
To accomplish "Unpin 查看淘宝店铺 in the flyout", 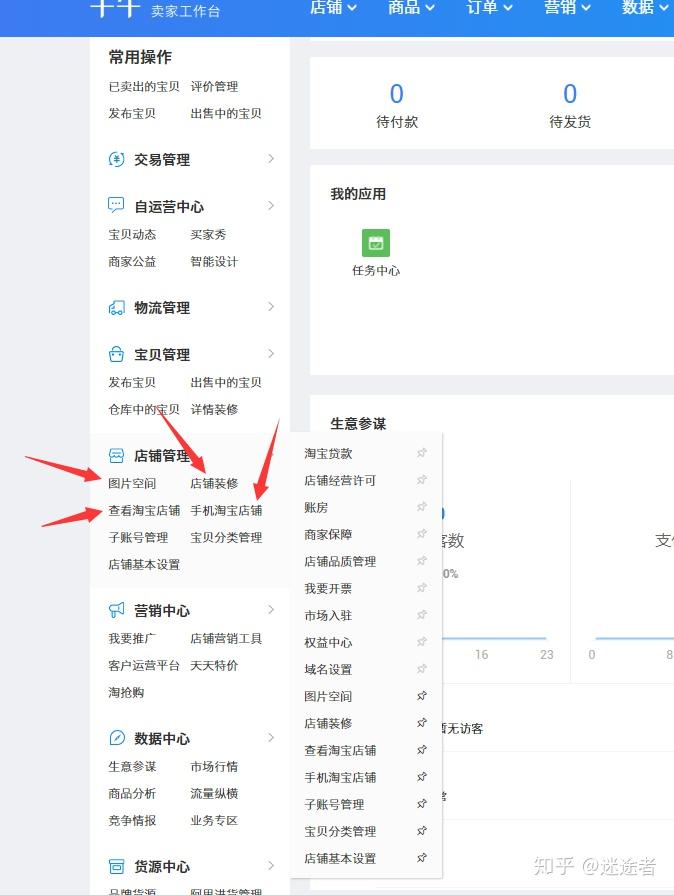I will (x=422, y=750).
